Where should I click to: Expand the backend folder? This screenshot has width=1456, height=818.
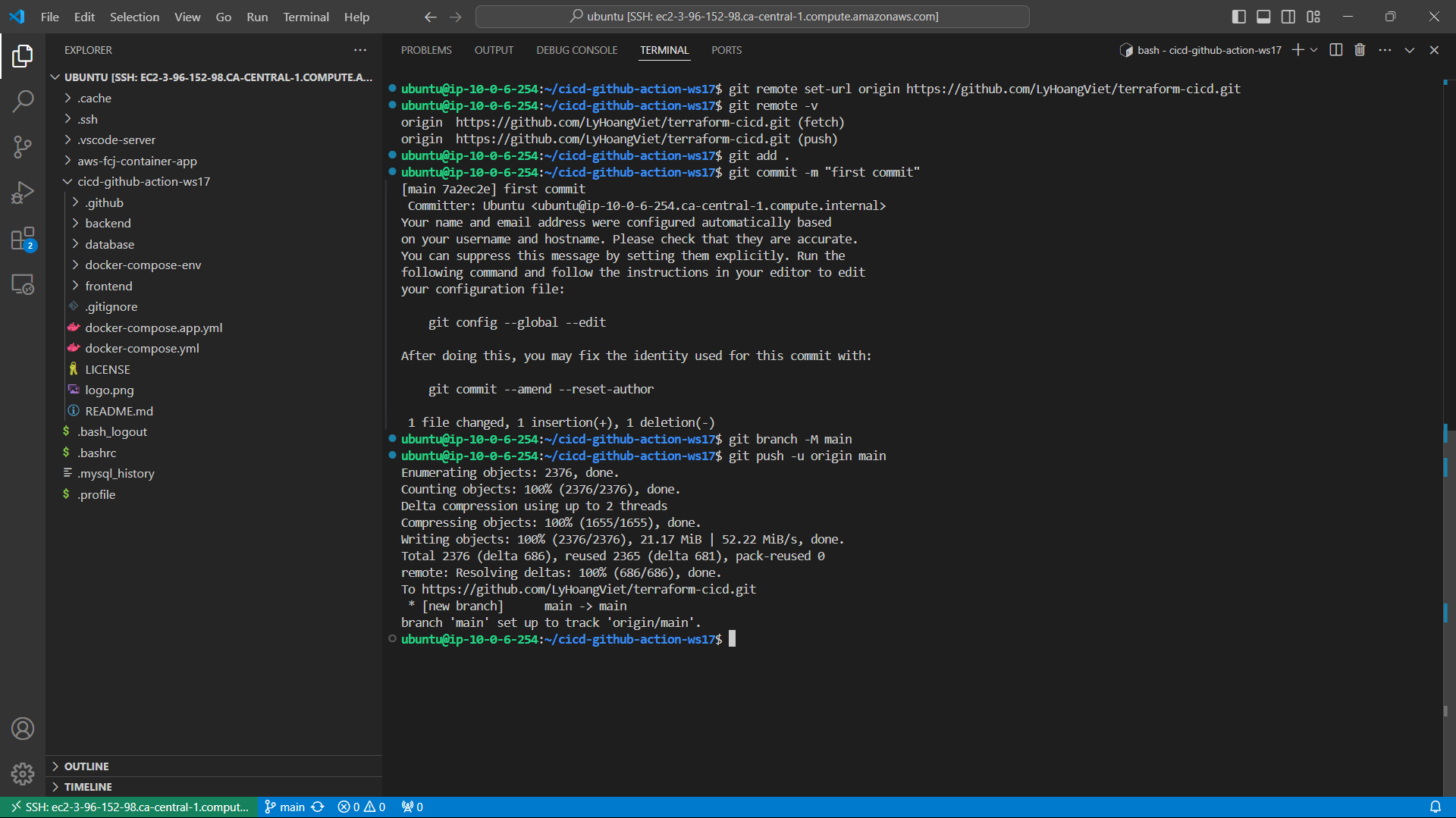click(214, 224)
